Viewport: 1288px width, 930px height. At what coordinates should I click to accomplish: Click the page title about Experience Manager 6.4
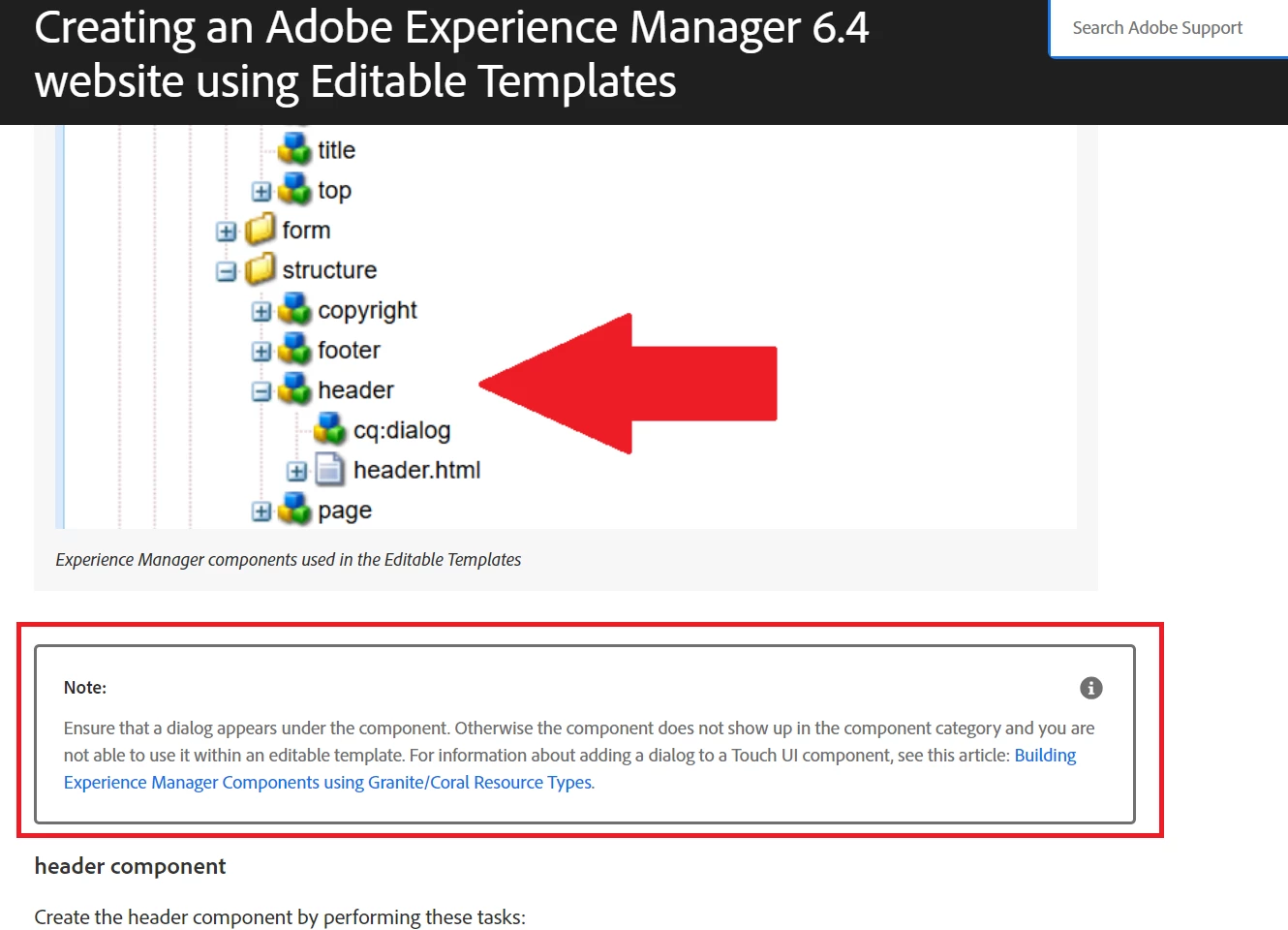tap(452, 54)
